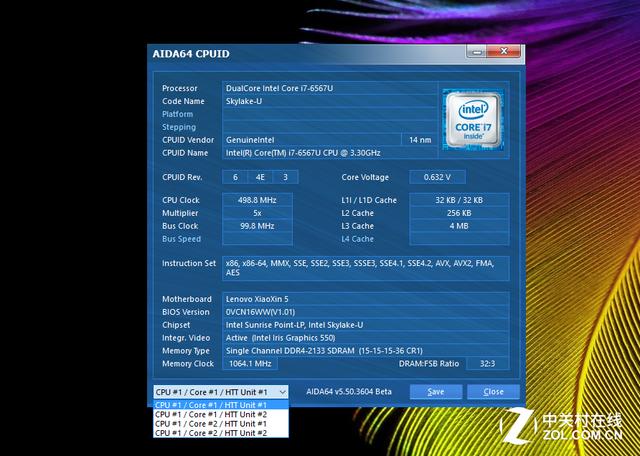Click the L2 Cache 256 KB value
This screenshot has width=640, height=456.
pos(459,213)
